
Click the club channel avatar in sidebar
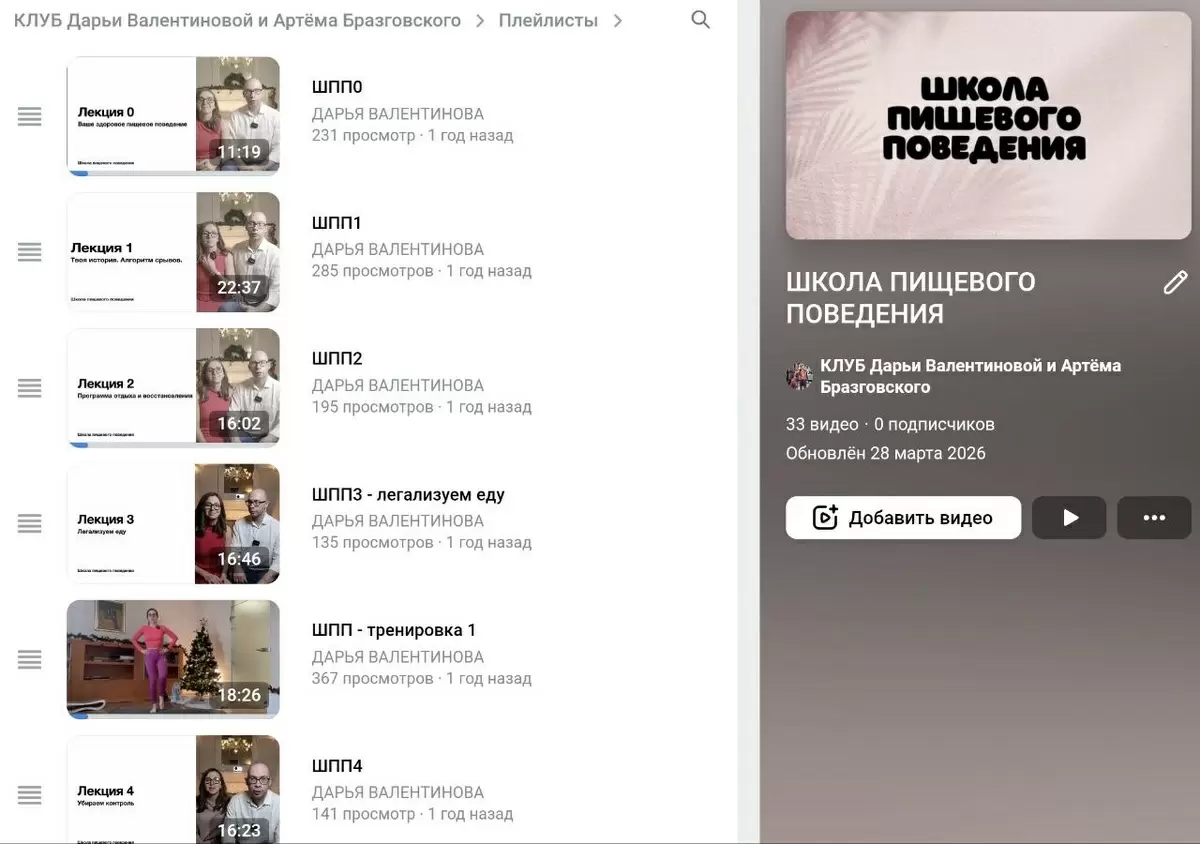click(x=799, y=376)
